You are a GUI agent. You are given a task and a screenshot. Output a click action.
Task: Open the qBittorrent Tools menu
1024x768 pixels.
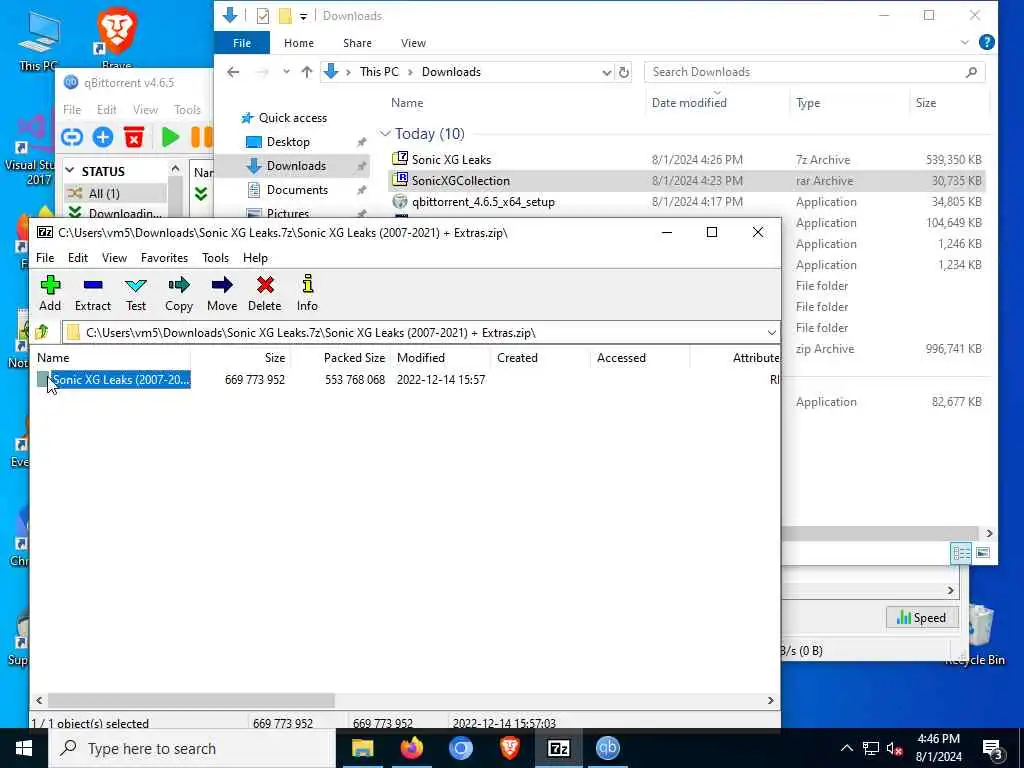coord(187,110)
